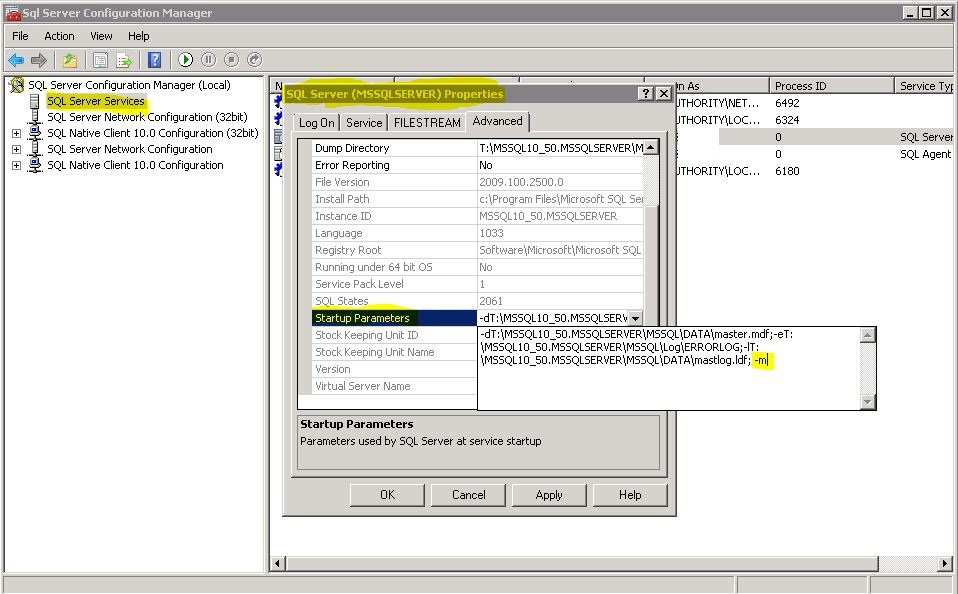Open the File menu
Viewport: 958px width, 594px height.
pyautogui.click(x=20, y=36)
